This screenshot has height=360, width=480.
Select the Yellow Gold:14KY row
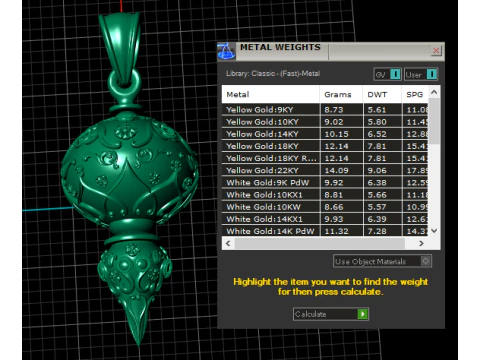point(325,134)
